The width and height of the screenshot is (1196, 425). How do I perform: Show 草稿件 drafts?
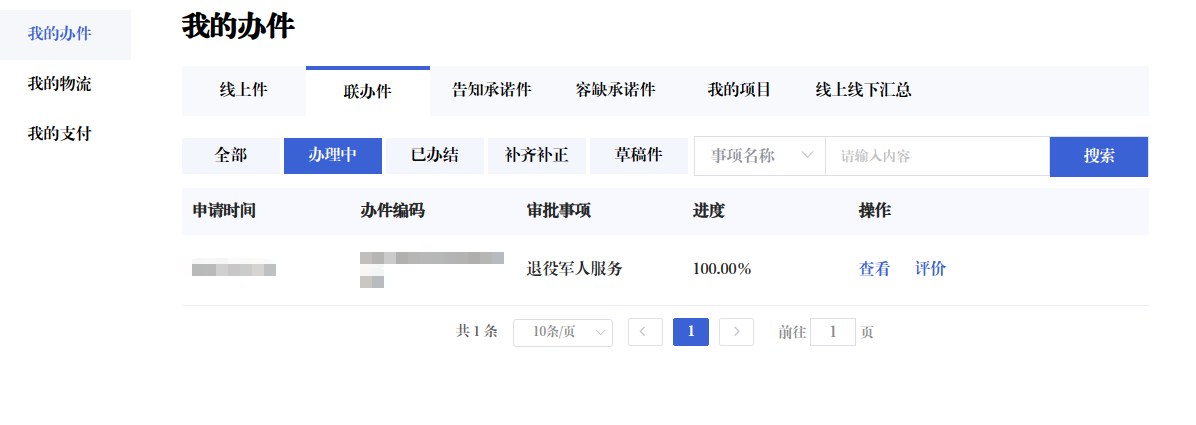coord(638,156)
